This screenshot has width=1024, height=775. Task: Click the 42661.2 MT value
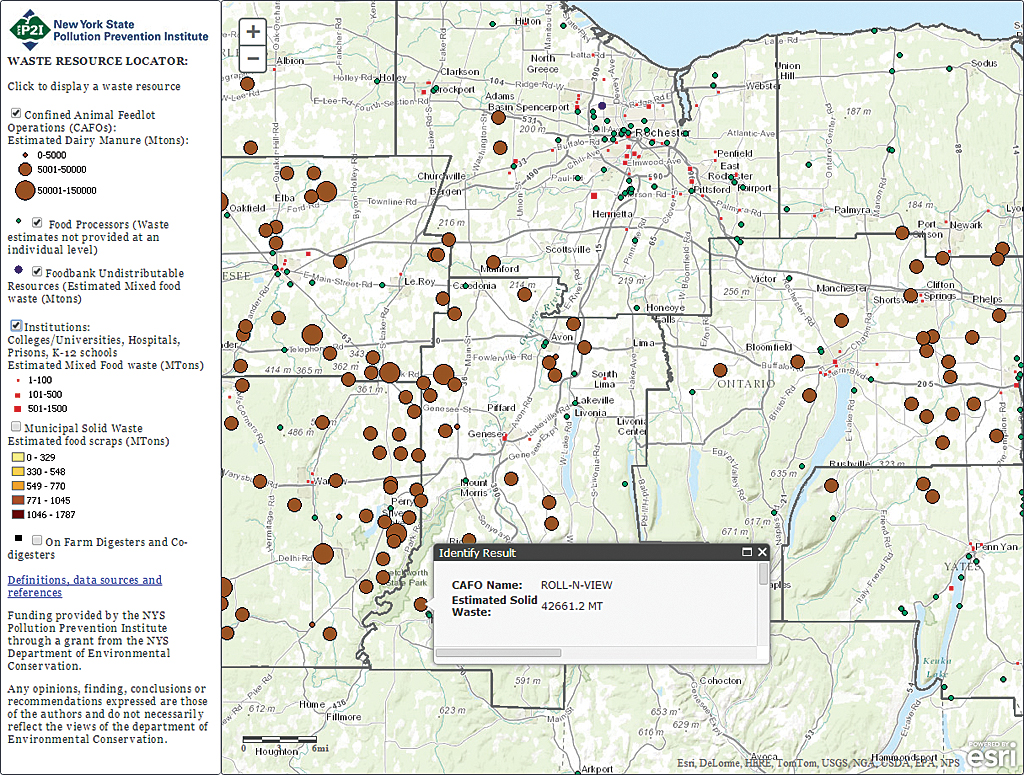pyautogui.click(x=572, y=606)
